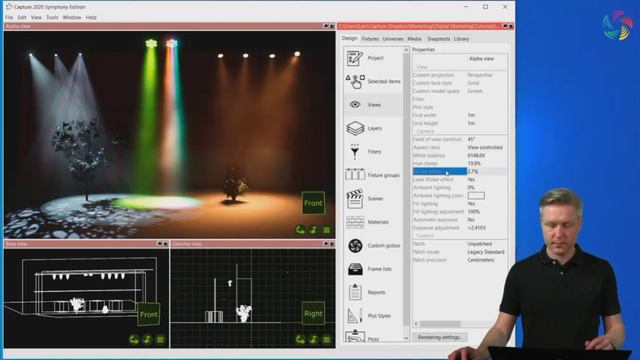Click the sidebar scroll-up arrow
The image size is (640, 360).
(406, 50)
